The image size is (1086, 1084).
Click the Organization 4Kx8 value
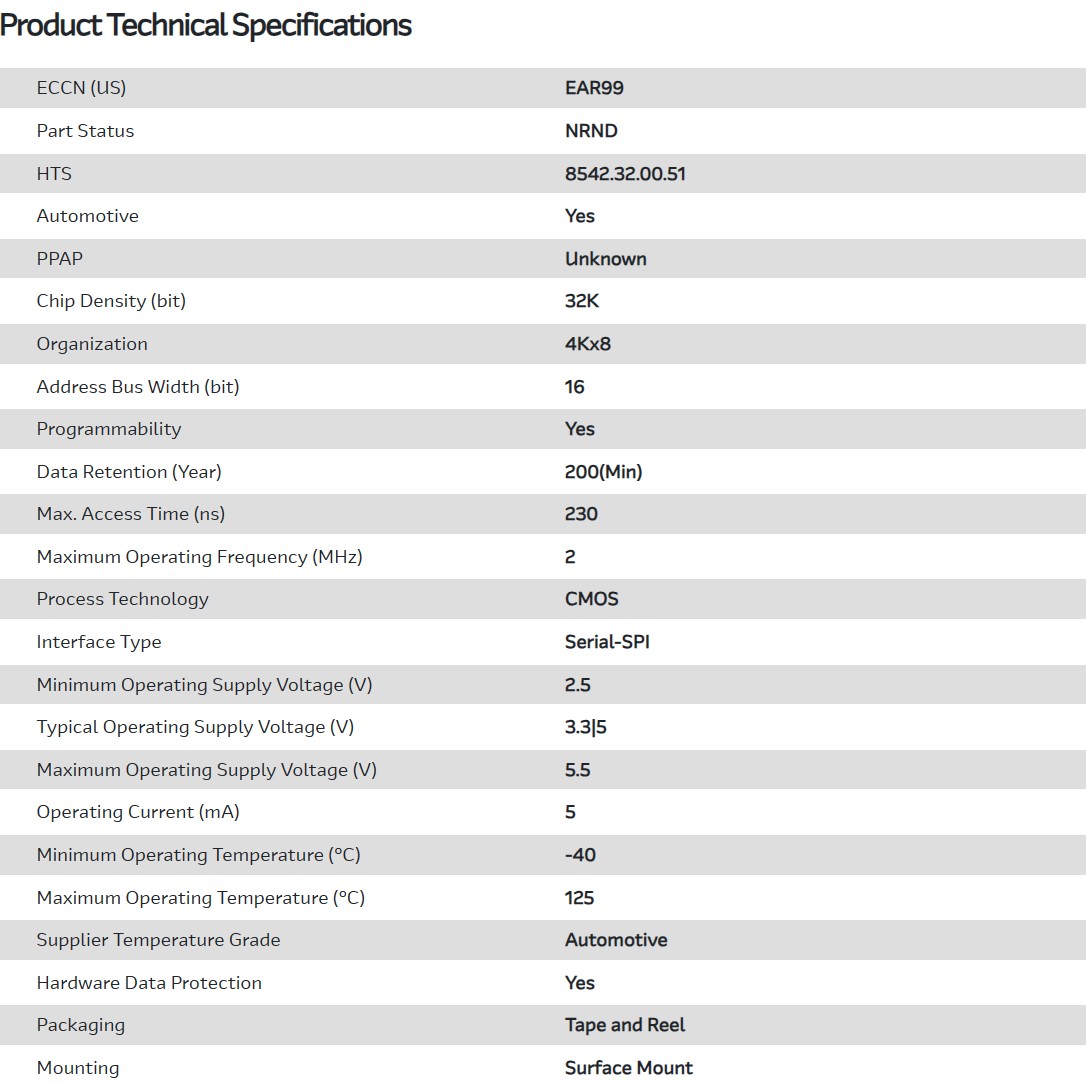[587, 344]
